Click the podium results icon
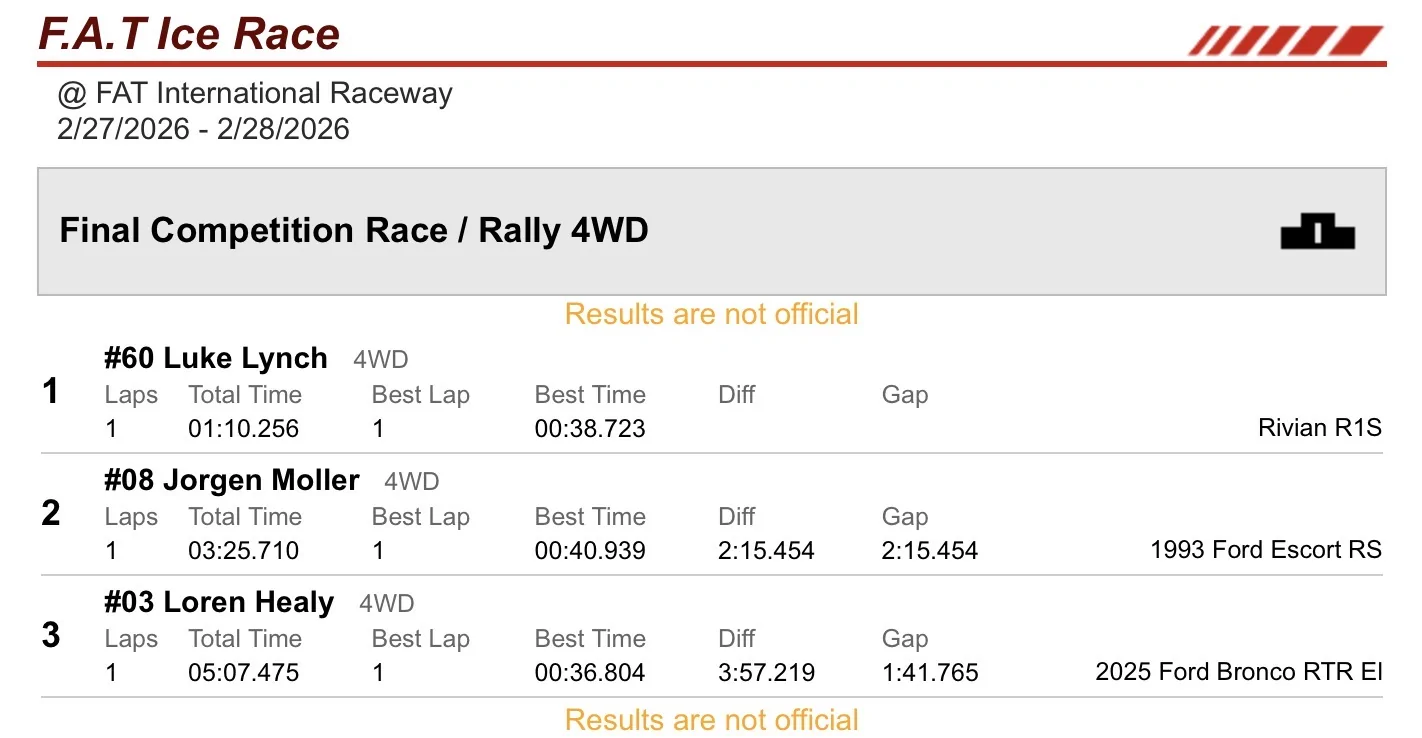1422x738 pixels. pyautogui.click(x=1317, y=232)
